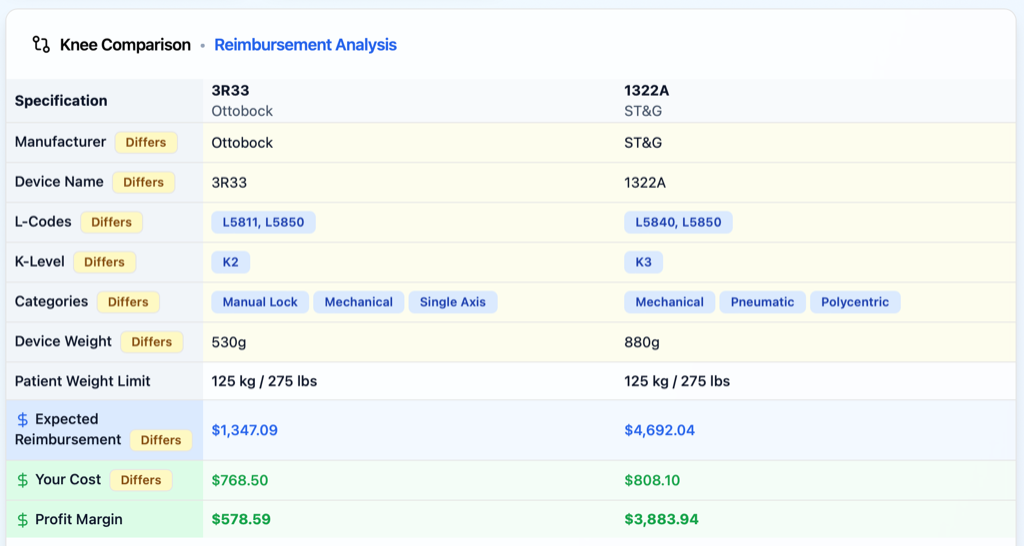Click the compare icon beside Knee Comparison
Viewport: 1024px width, 546px height.
click(x=41, y=44)
